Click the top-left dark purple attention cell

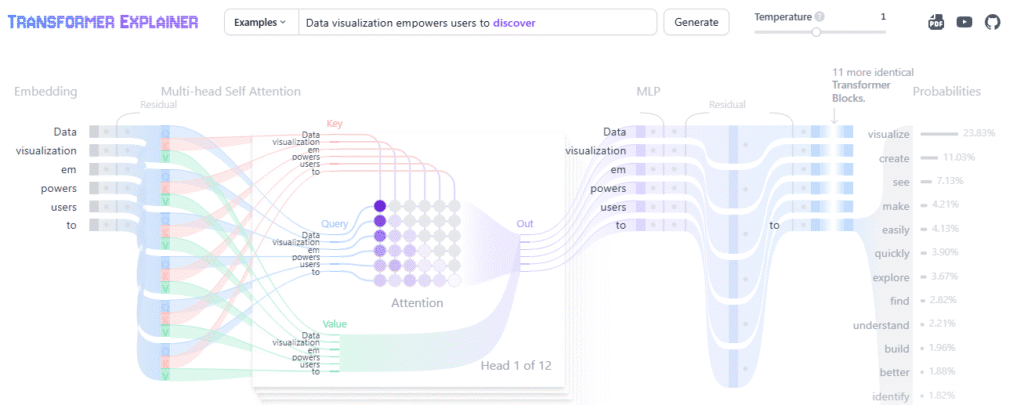click(x=380, y=206)
